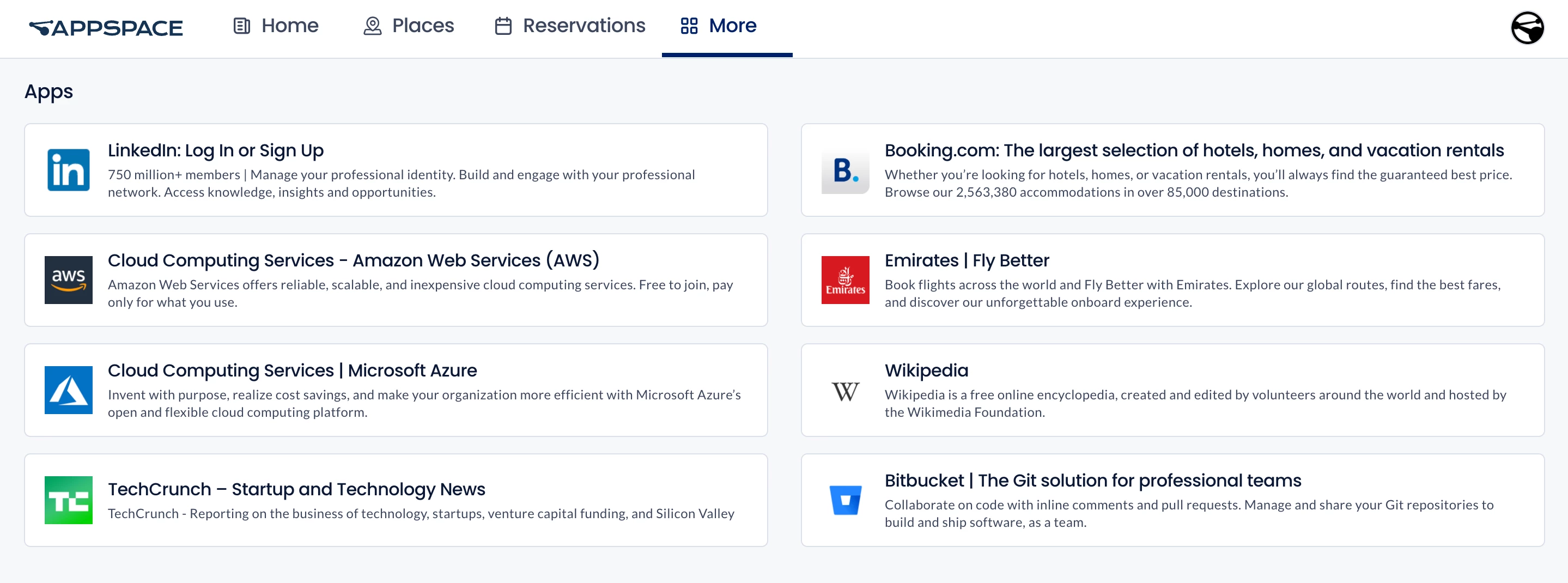Open LinkedIn: Log In or Sign Up title

pos(216,150)
